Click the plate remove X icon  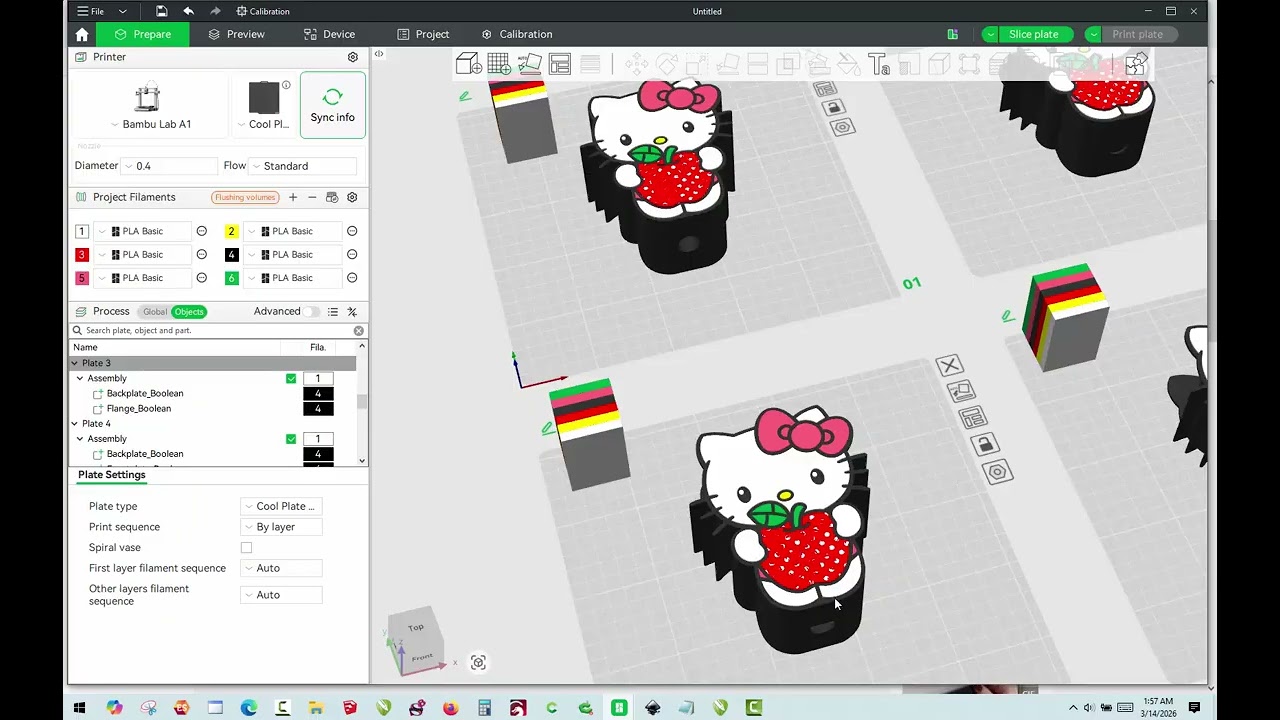pyautogui.click(x=949, y=366)
